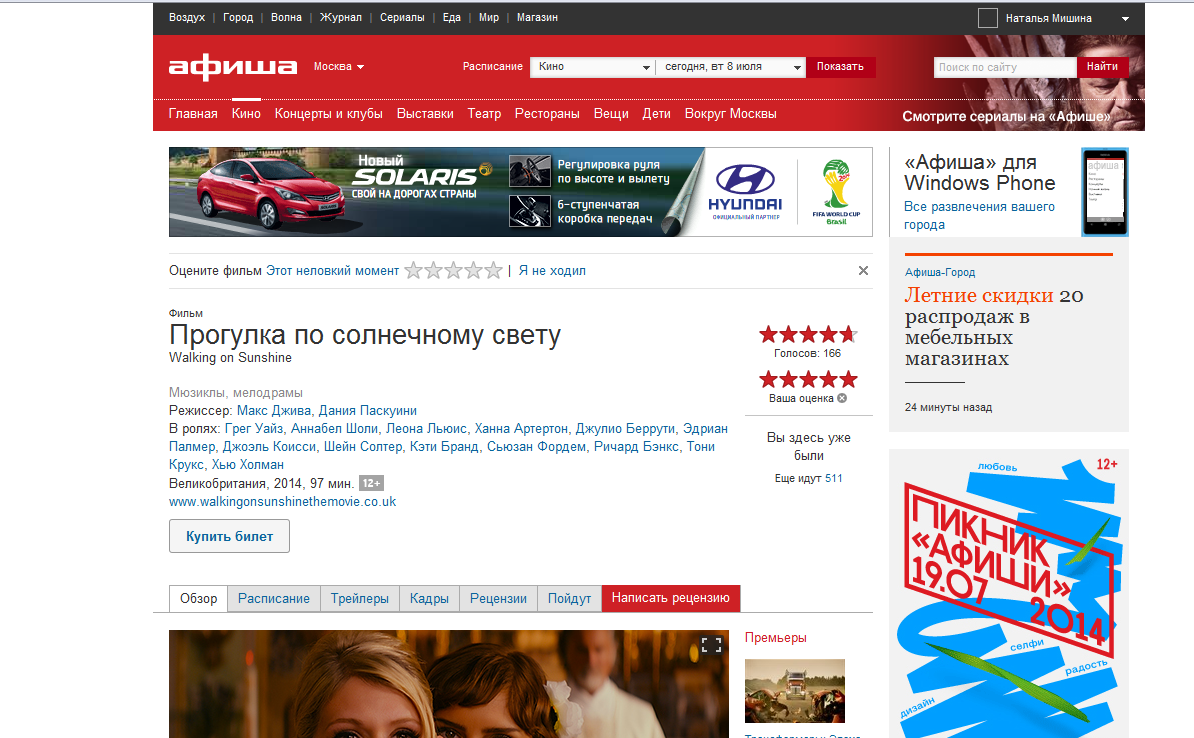Image resolution: width=1194 pixels, height=738 pixels.
Task: Open the Этот неловкий момент film link
Action: (332, 270)
